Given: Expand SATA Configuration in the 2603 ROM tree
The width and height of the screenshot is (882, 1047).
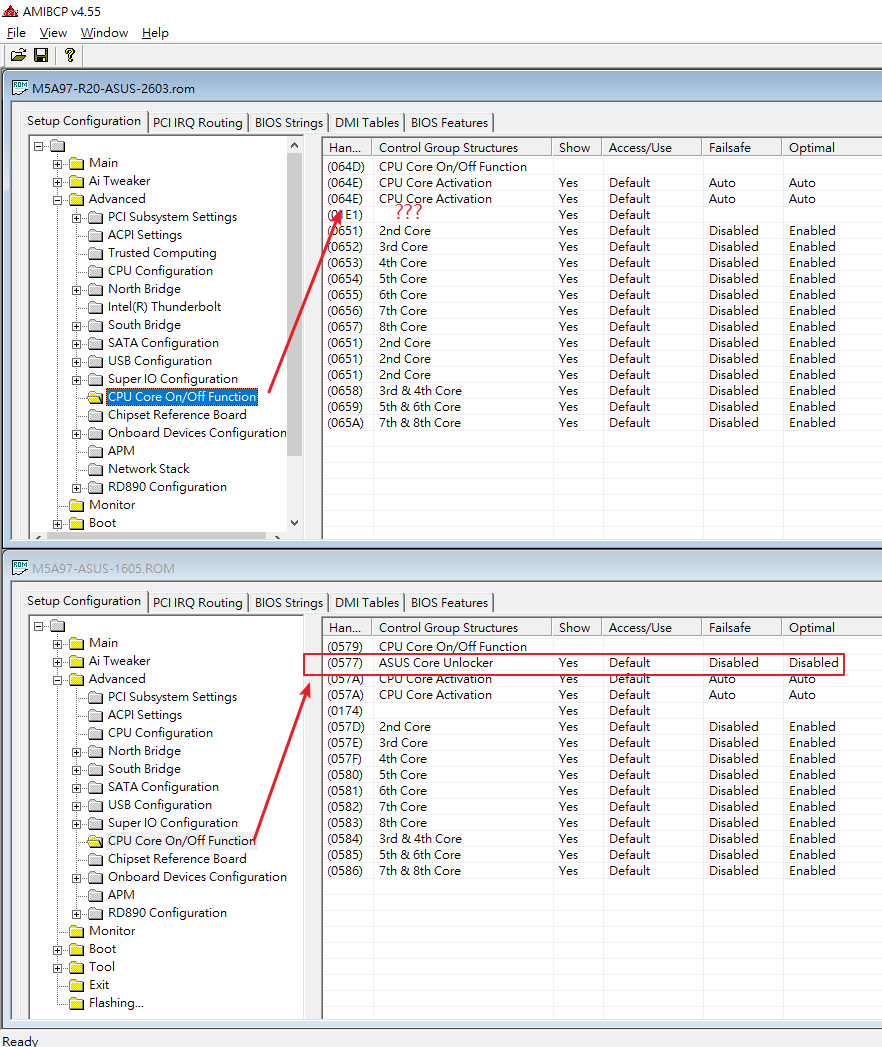Looking at the screenshot, I should pyautogui.click(x=76, y=344).
